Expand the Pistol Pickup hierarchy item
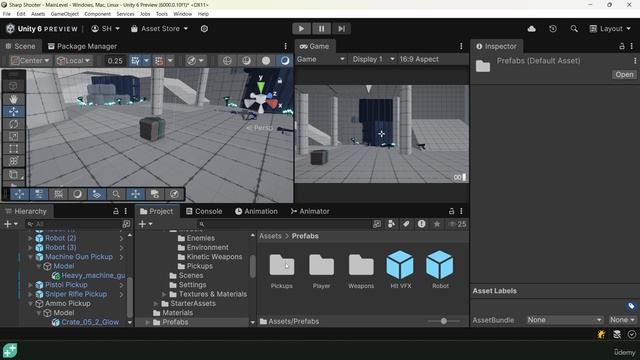This screenshot has height=360, width=640. [x=30, y=285]
